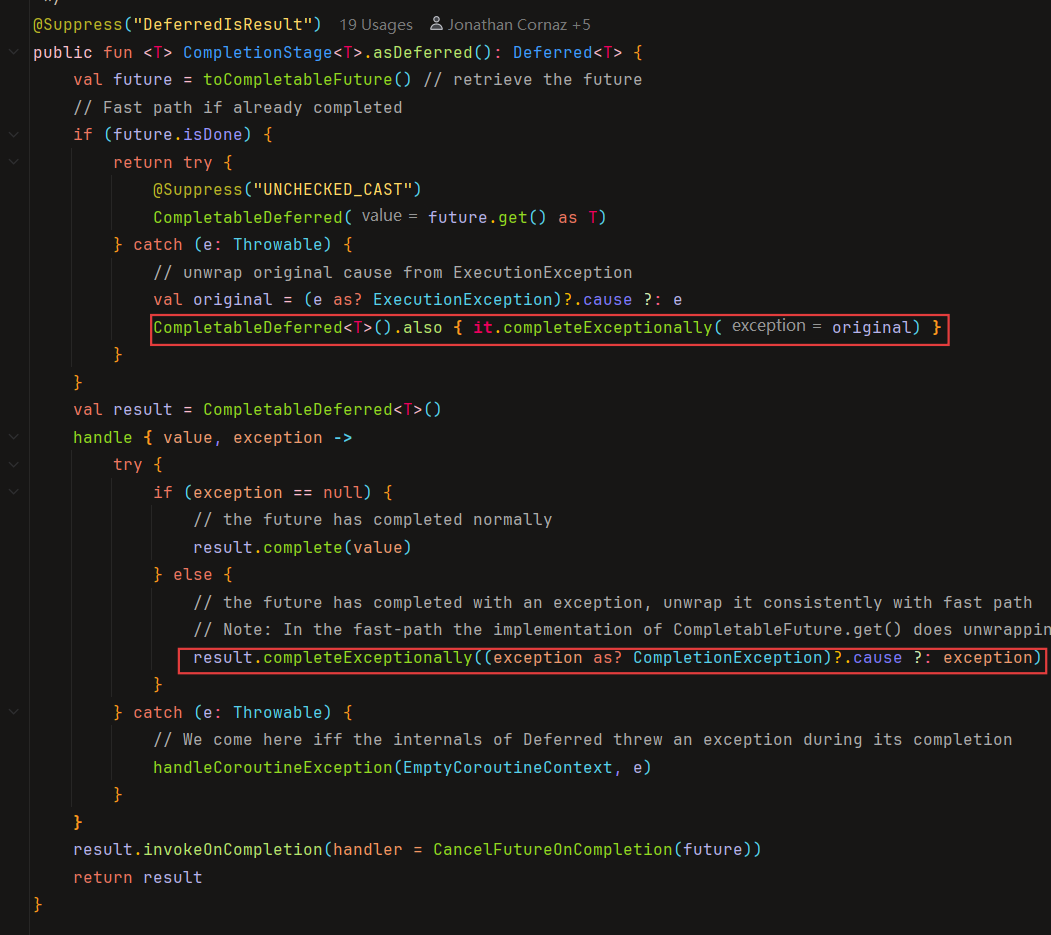Click the EmptyCoroutineContext argument

507,767
